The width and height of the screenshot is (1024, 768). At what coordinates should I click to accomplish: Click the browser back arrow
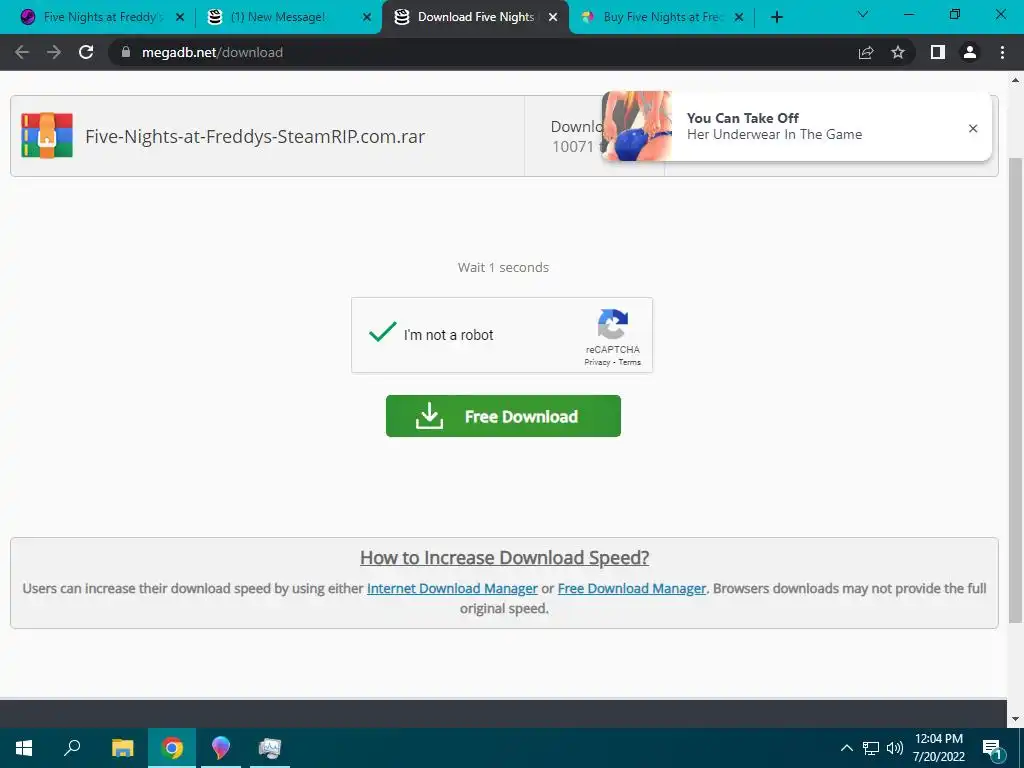(22, 52)
